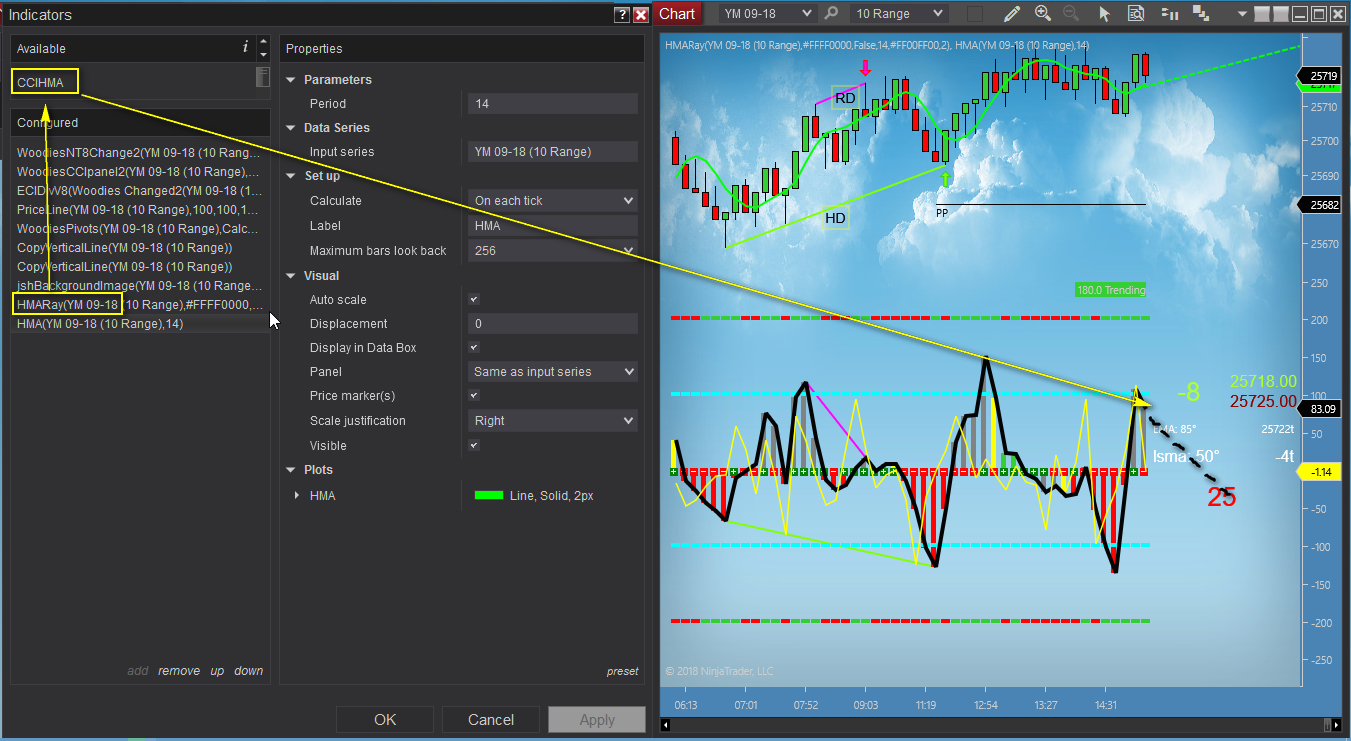Viewport: 1351px width, 741px height.
Task: Select the HMARay configured indicator
Action: pyautogui.click(x=139, y=305)
